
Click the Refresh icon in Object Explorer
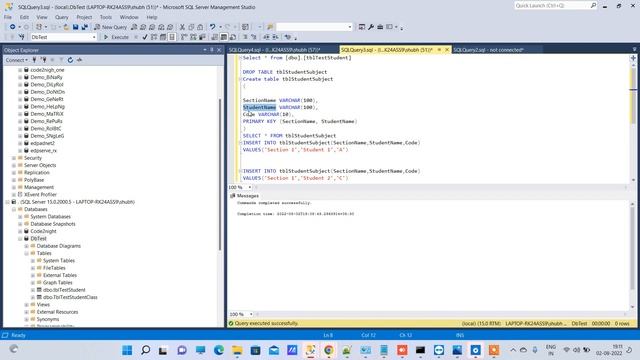point(70,60)
